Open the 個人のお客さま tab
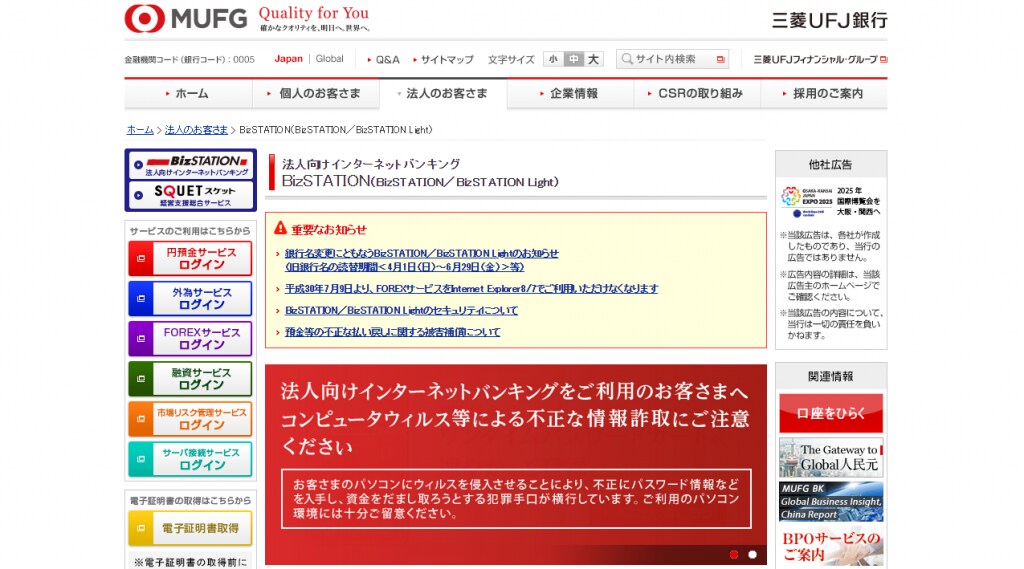Image resolution: width=1024 pixels, height=569 pixels. click(x=315, y=93)
